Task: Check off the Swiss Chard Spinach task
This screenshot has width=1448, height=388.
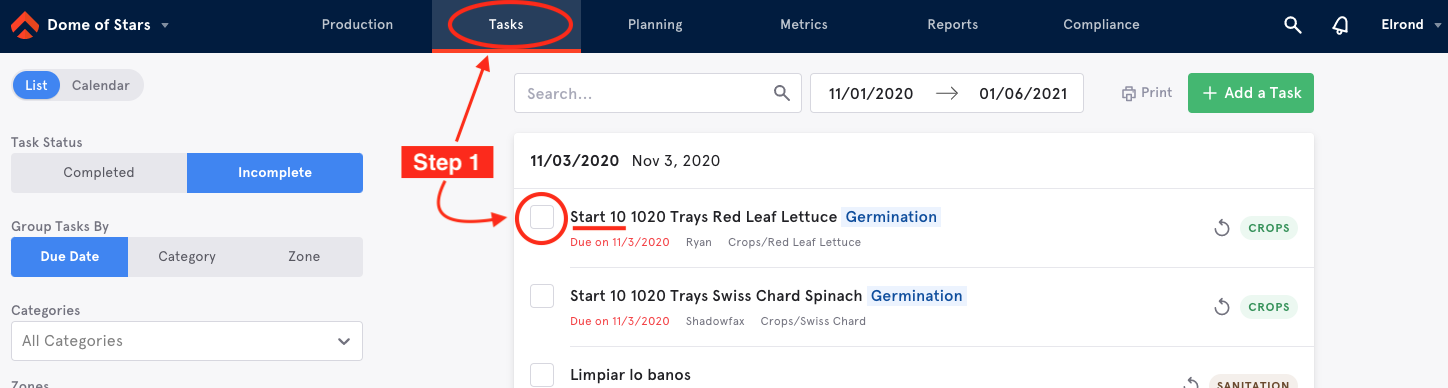Action: tap(542, 296)
